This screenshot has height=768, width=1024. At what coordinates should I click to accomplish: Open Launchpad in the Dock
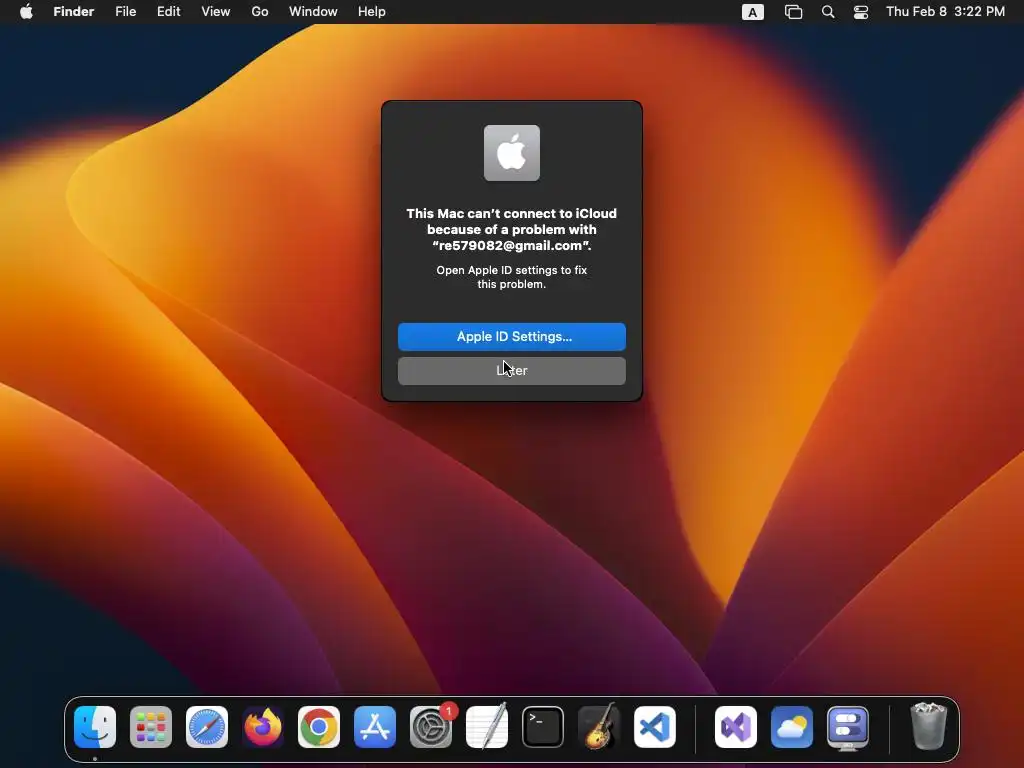151,727
